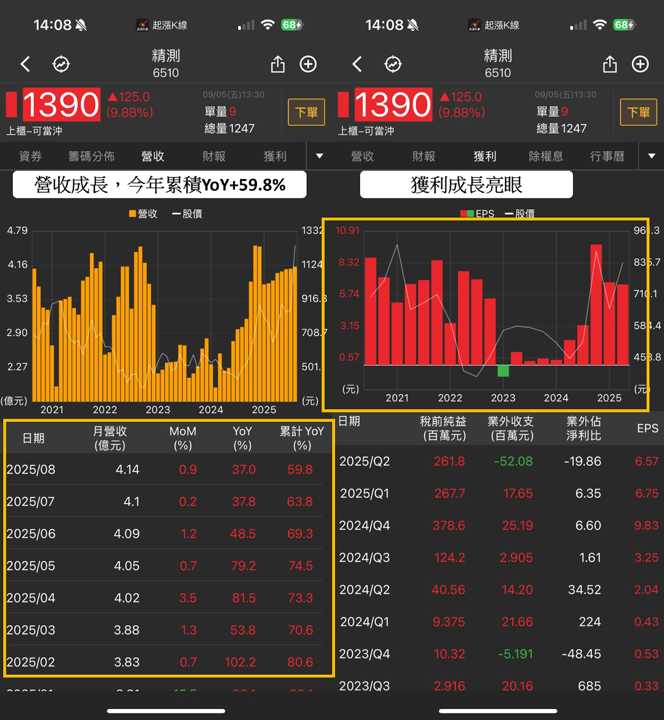This screenshot has width=664, height=720.
Task: Toggle the 股價 legend on revenue chart
Action: (x=187, y=214)
